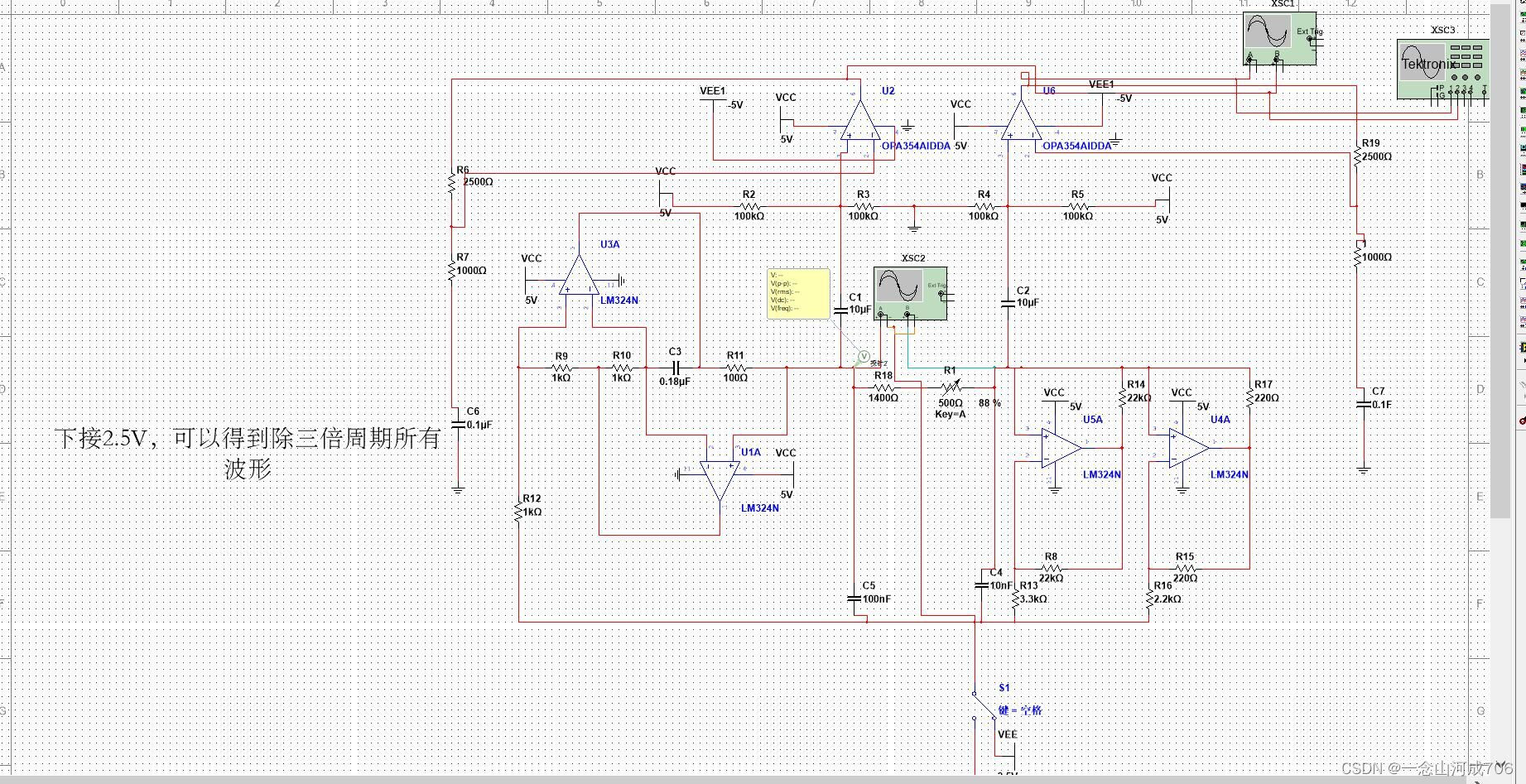Select resistor R16 2.2kΩ
This screenshot has width=1526, height=784.
[1149, 599]
